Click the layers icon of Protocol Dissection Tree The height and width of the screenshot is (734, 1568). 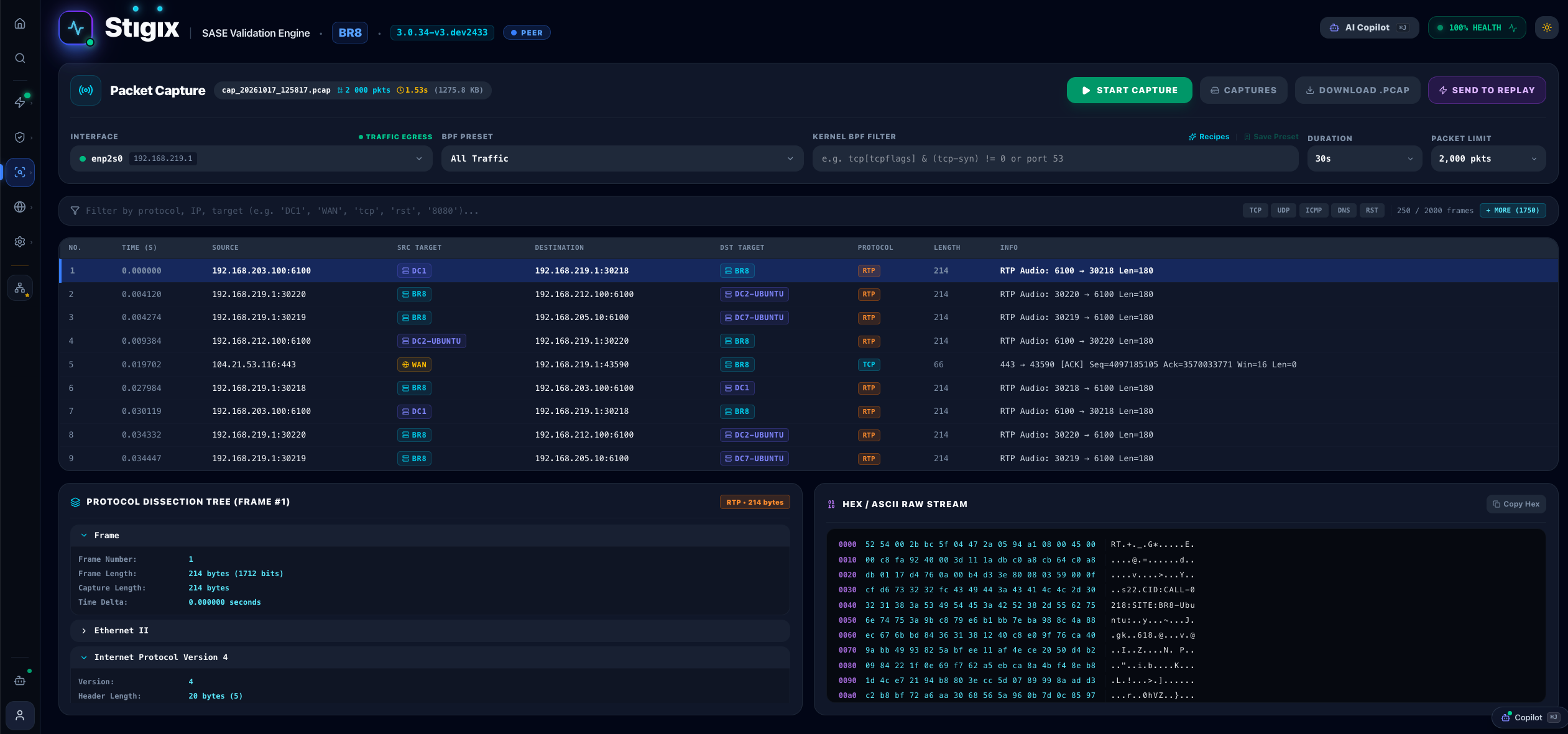[x=75, y=502]
